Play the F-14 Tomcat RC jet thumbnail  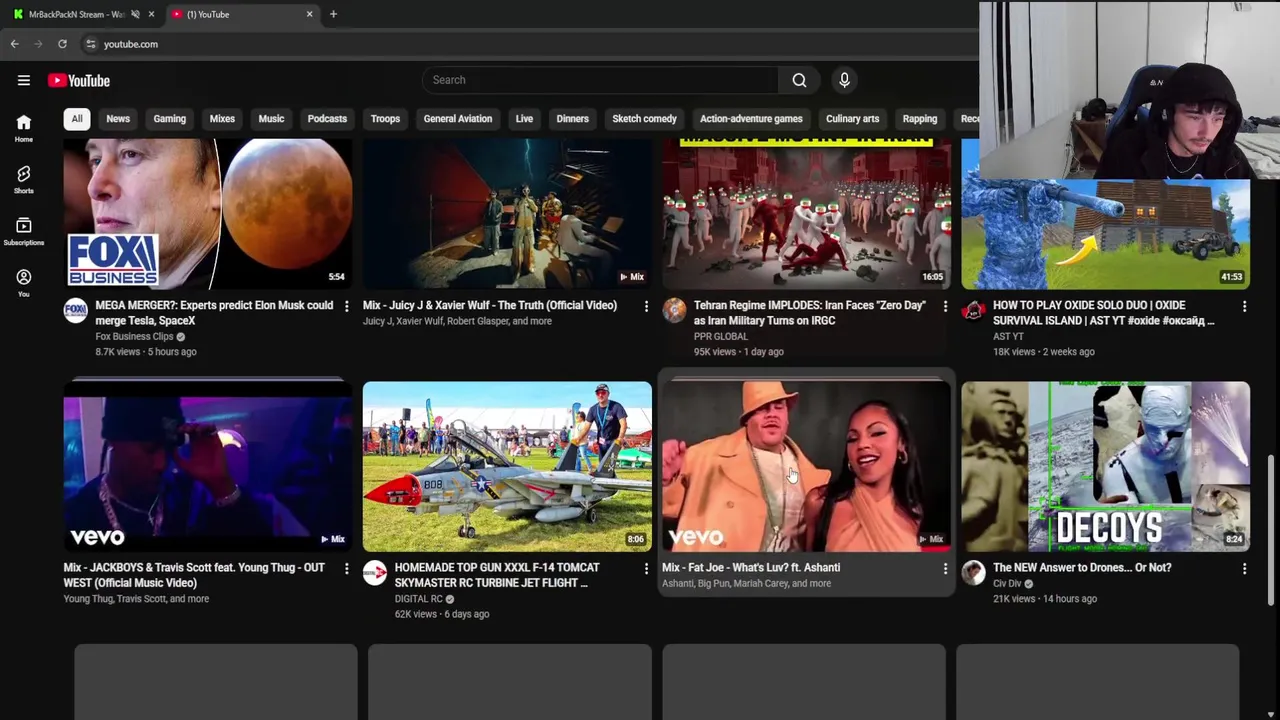(507, 466)
